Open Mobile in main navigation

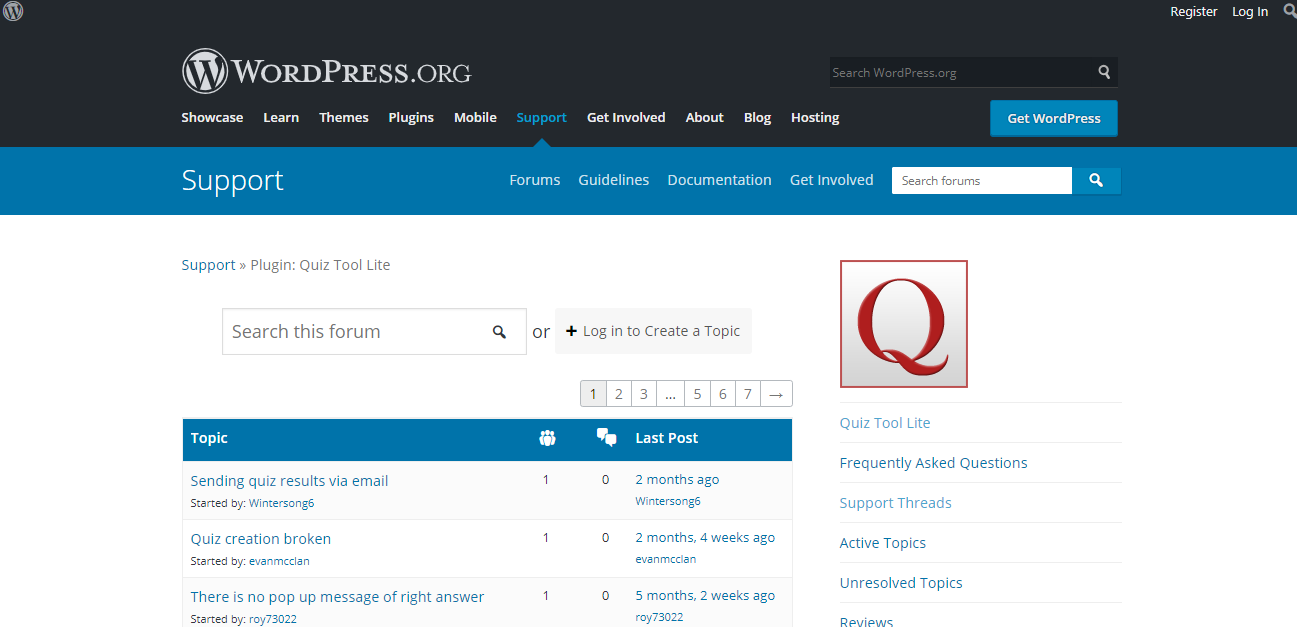475,118
